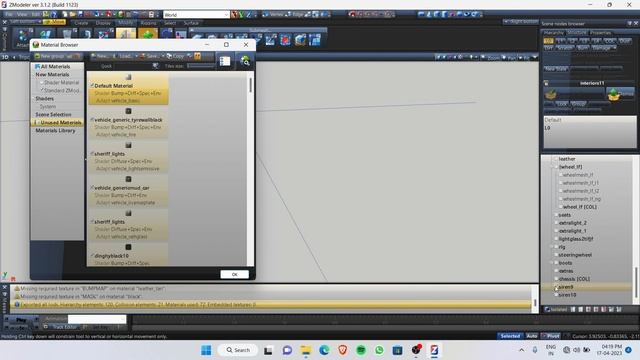The width and height of the screenshot is (640, 360).
Task: Switch to Structure tab in Scene nodes browser
Action: (577, 33)
